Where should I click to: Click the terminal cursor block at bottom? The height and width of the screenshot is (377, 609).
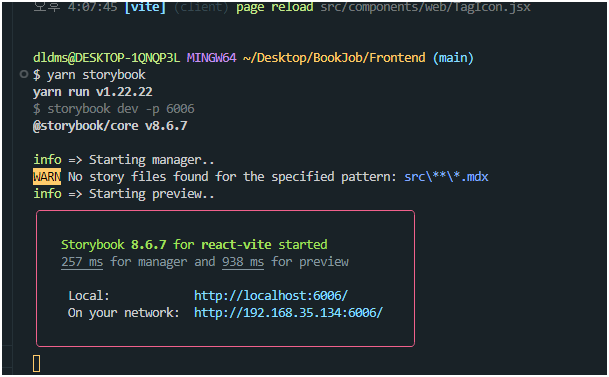pos(37,364)
